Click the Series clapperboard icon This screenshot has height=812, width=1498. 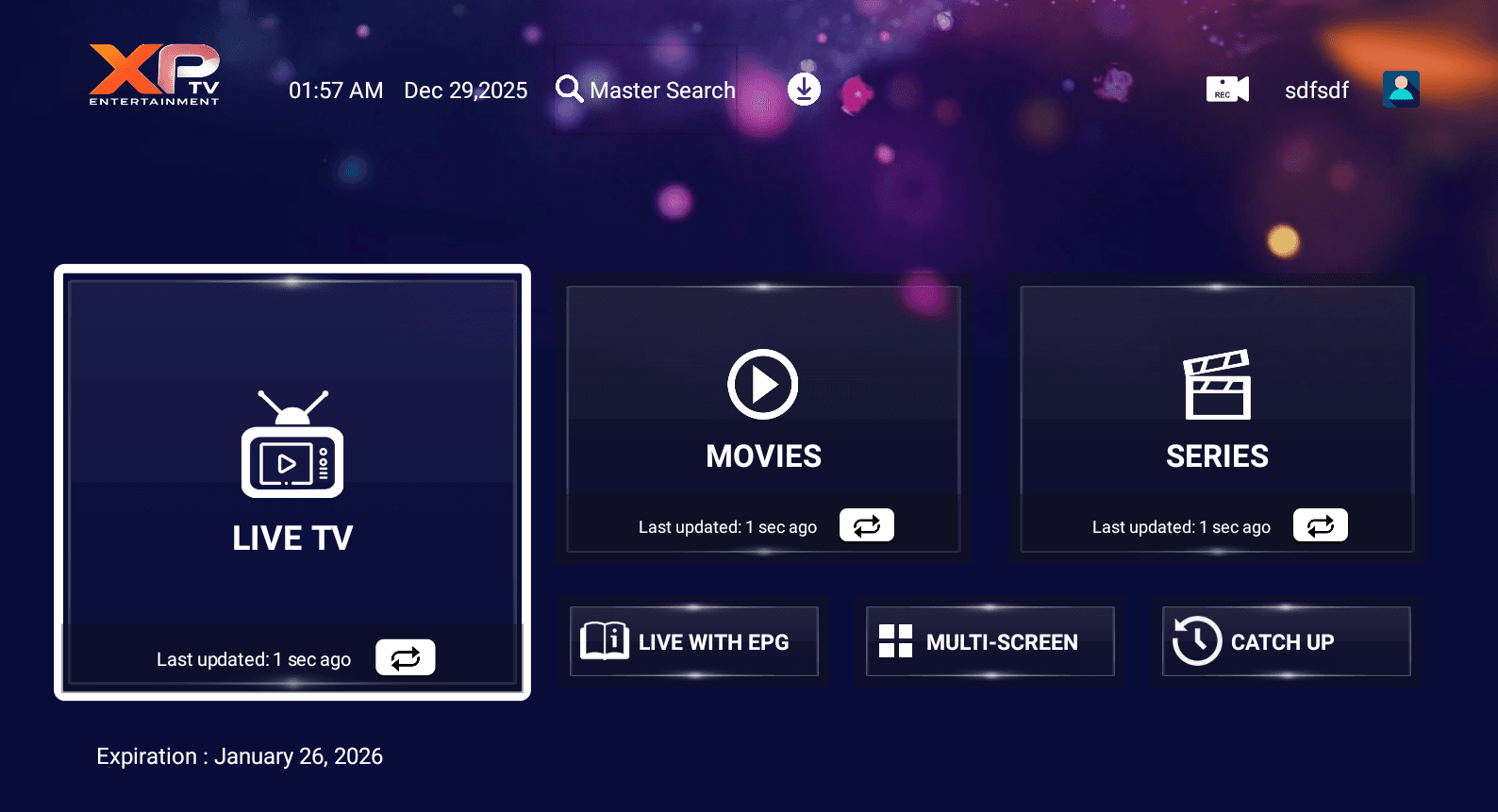click(x=1217, y=384)
